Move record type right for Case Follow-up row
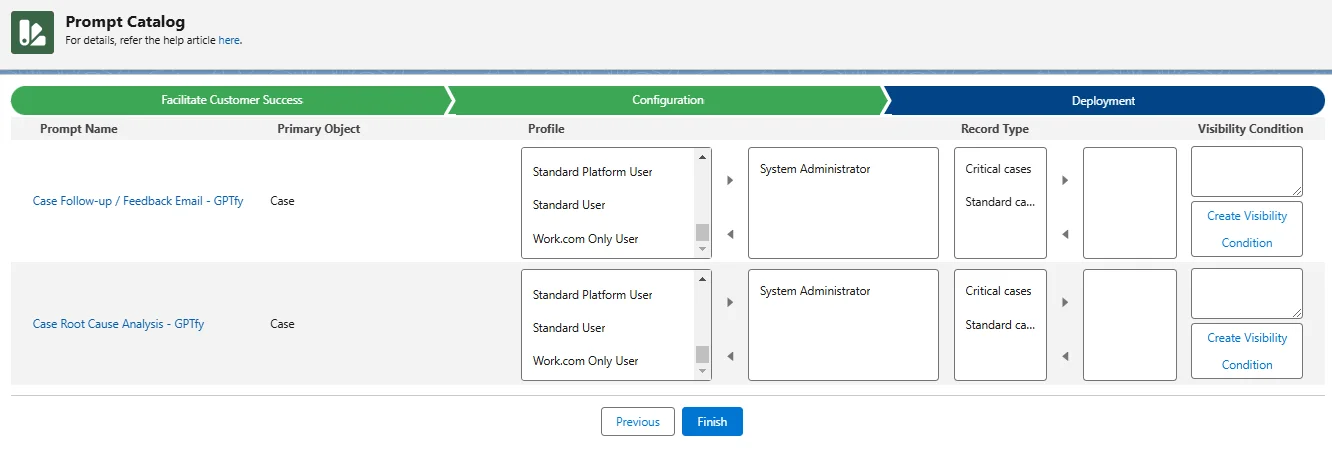This screenshot has width=1332, height=449. 1065,181
